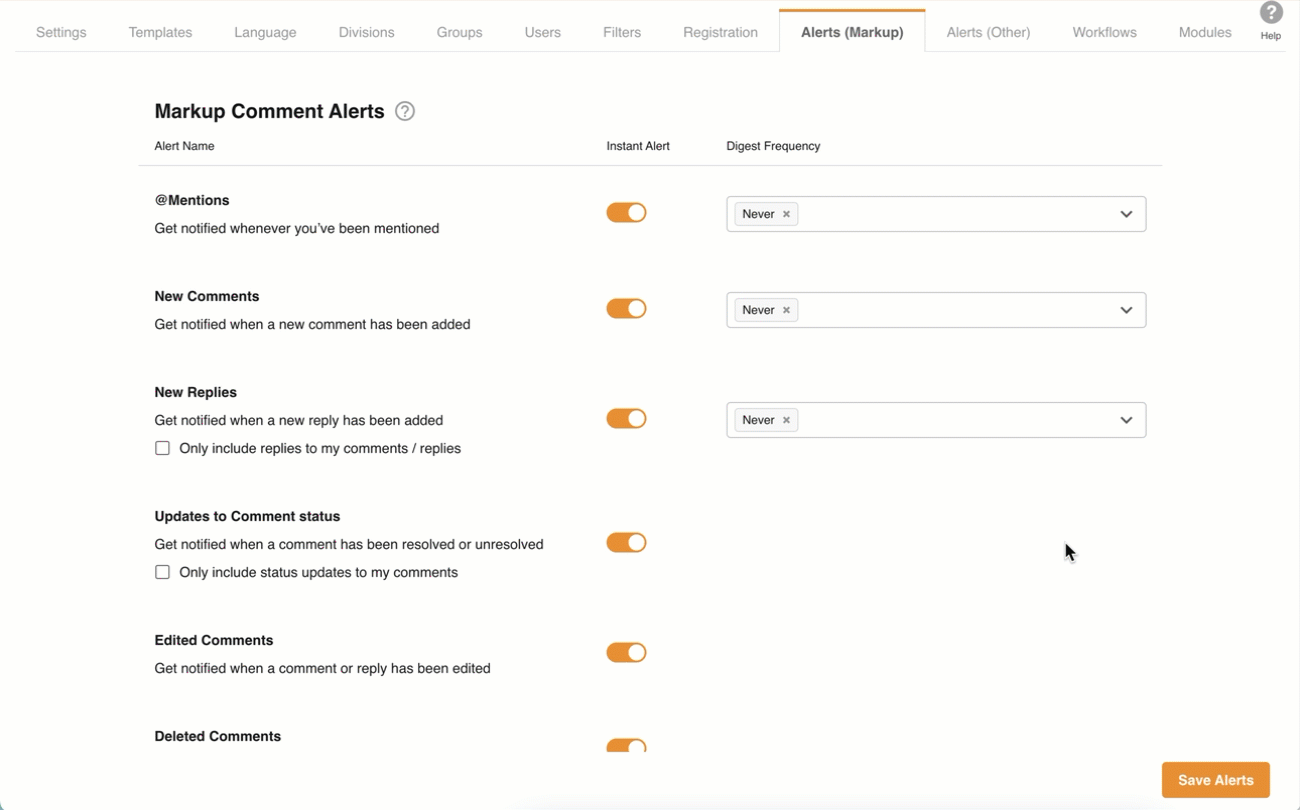The height and width of the screenshot is (810, 1300).
Task: Open New Comments digest frequency dropdown arrow
Action: (1126, 310)
